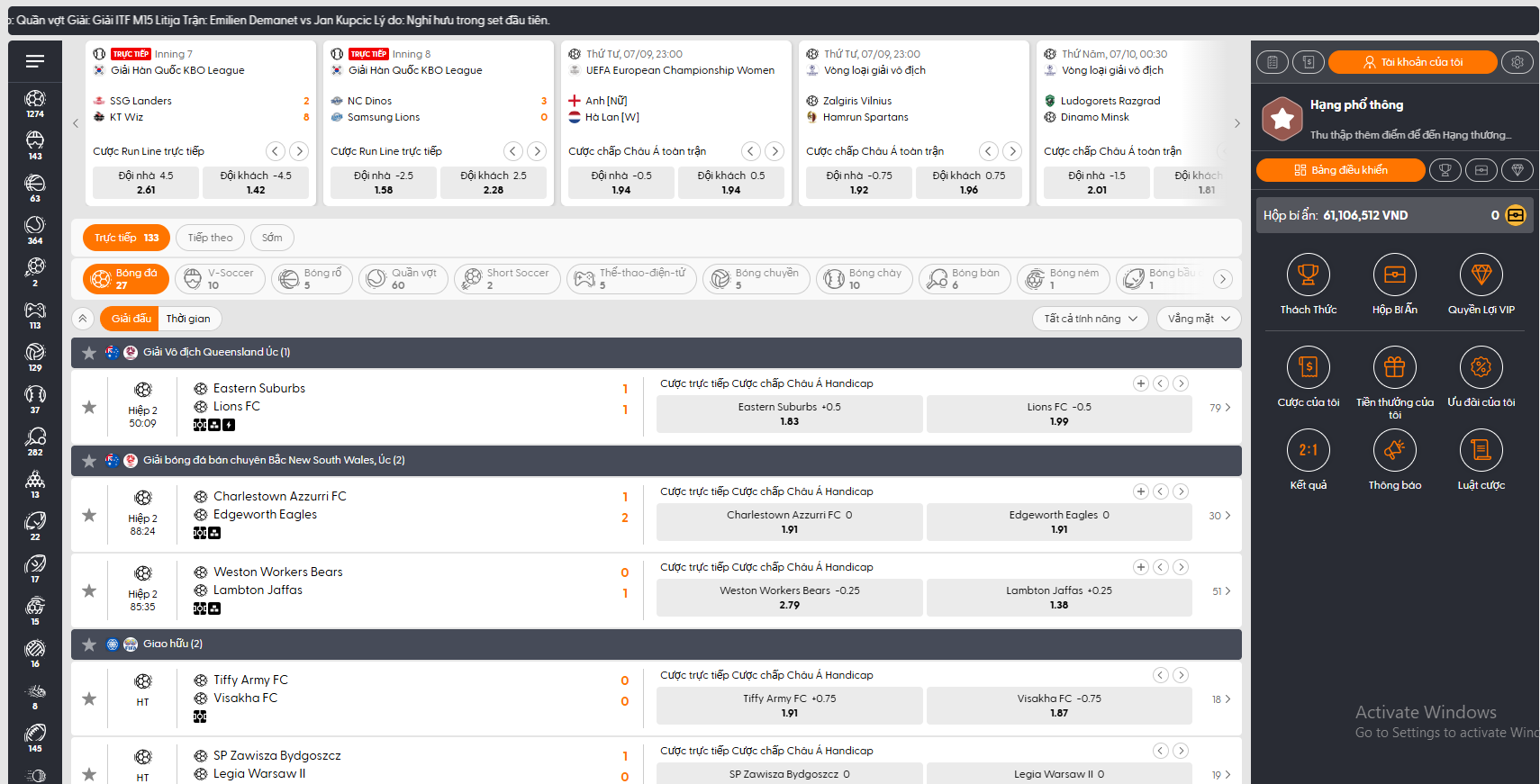1540x784 pixels.
Task: Expand the Vắng mặt dropdown
Action: (x=1199, y=319)
